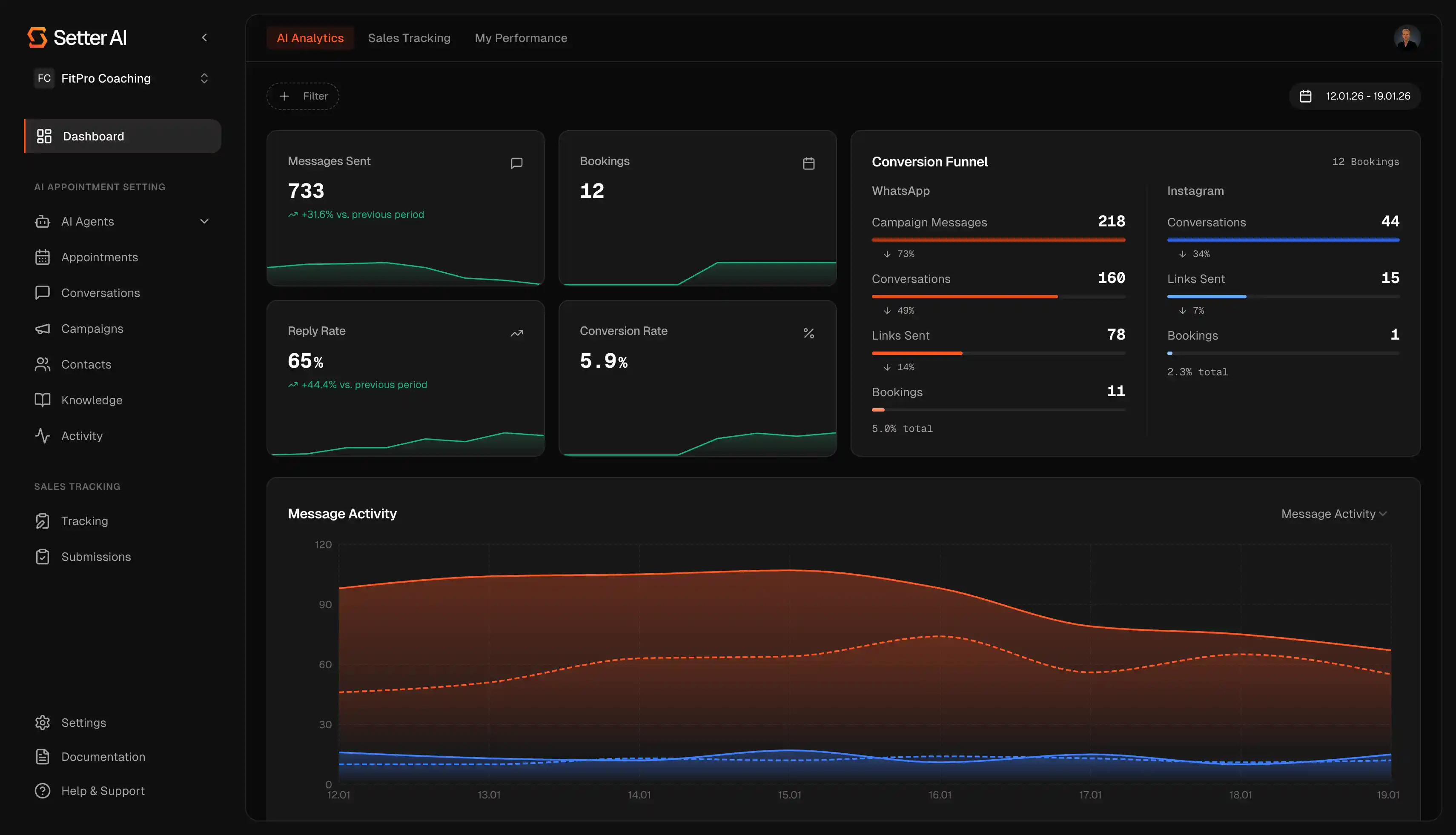Image resolution: width=1456 pixels, height=835 pixels.
Task: Click the Filter button
Action: (303, 96)
